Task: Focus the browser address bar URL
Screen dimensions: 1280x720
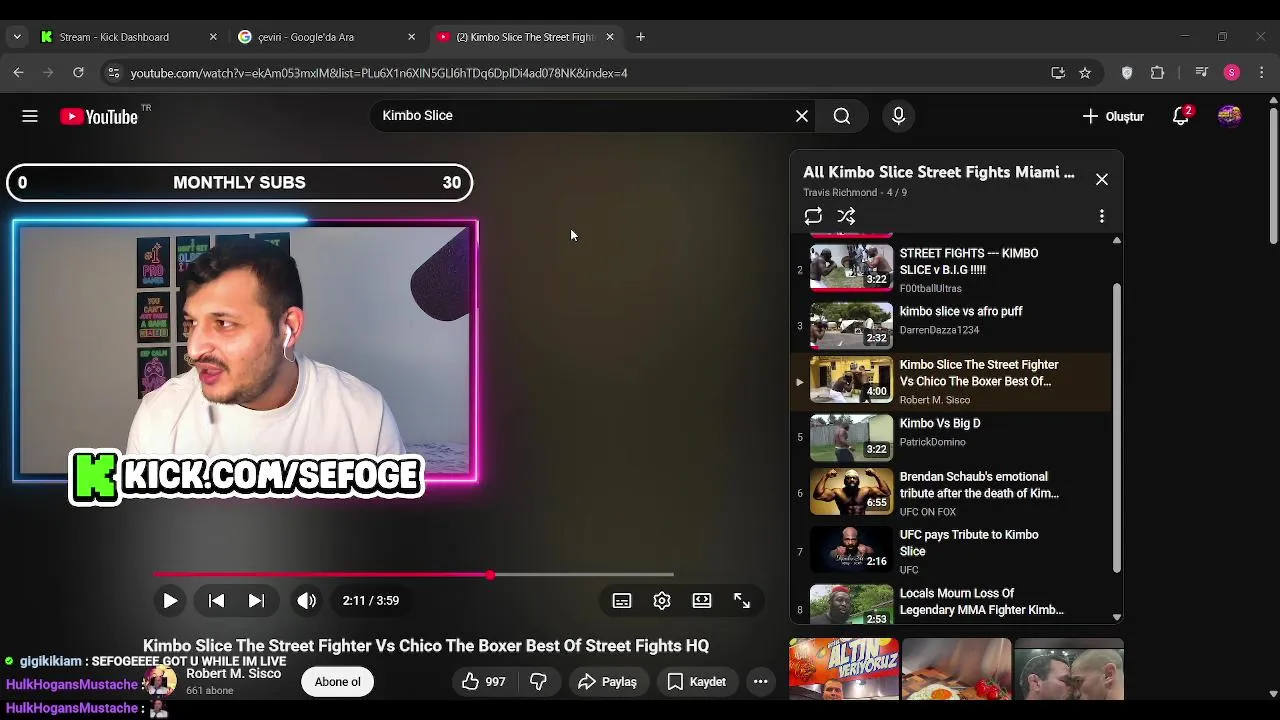Action: [x=379, y=73]
